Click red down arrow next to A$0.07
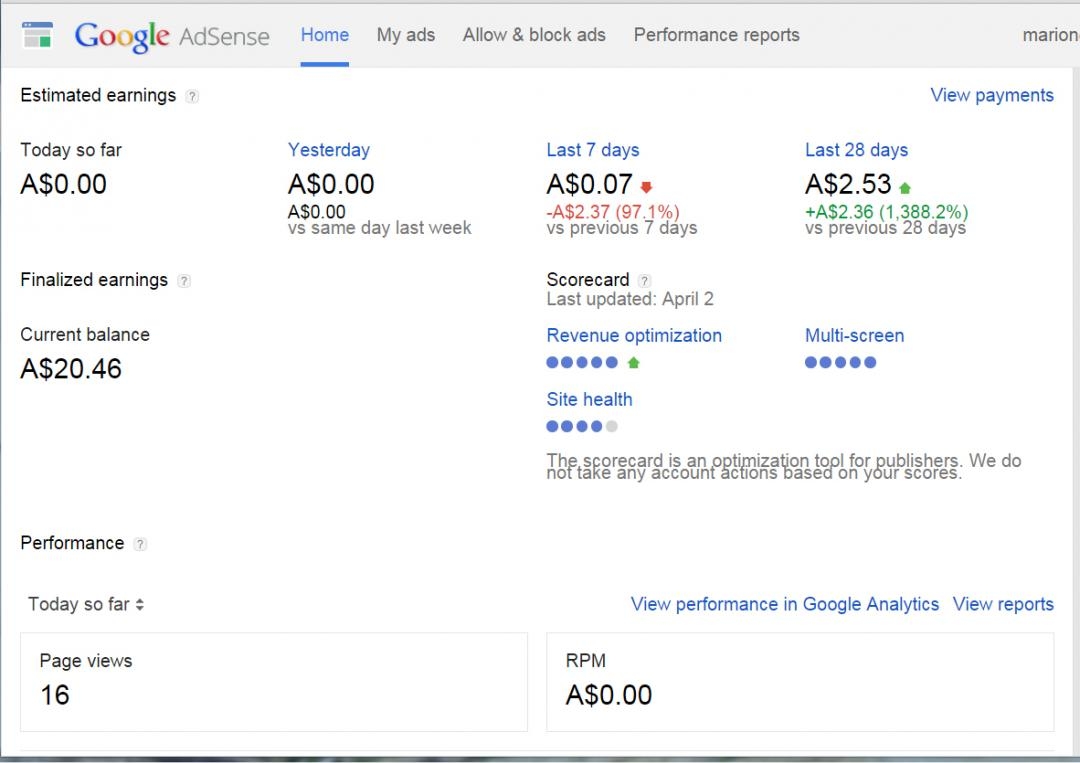Image resolution: width=1080 pixels, height=763 pixels. [646, 187]
